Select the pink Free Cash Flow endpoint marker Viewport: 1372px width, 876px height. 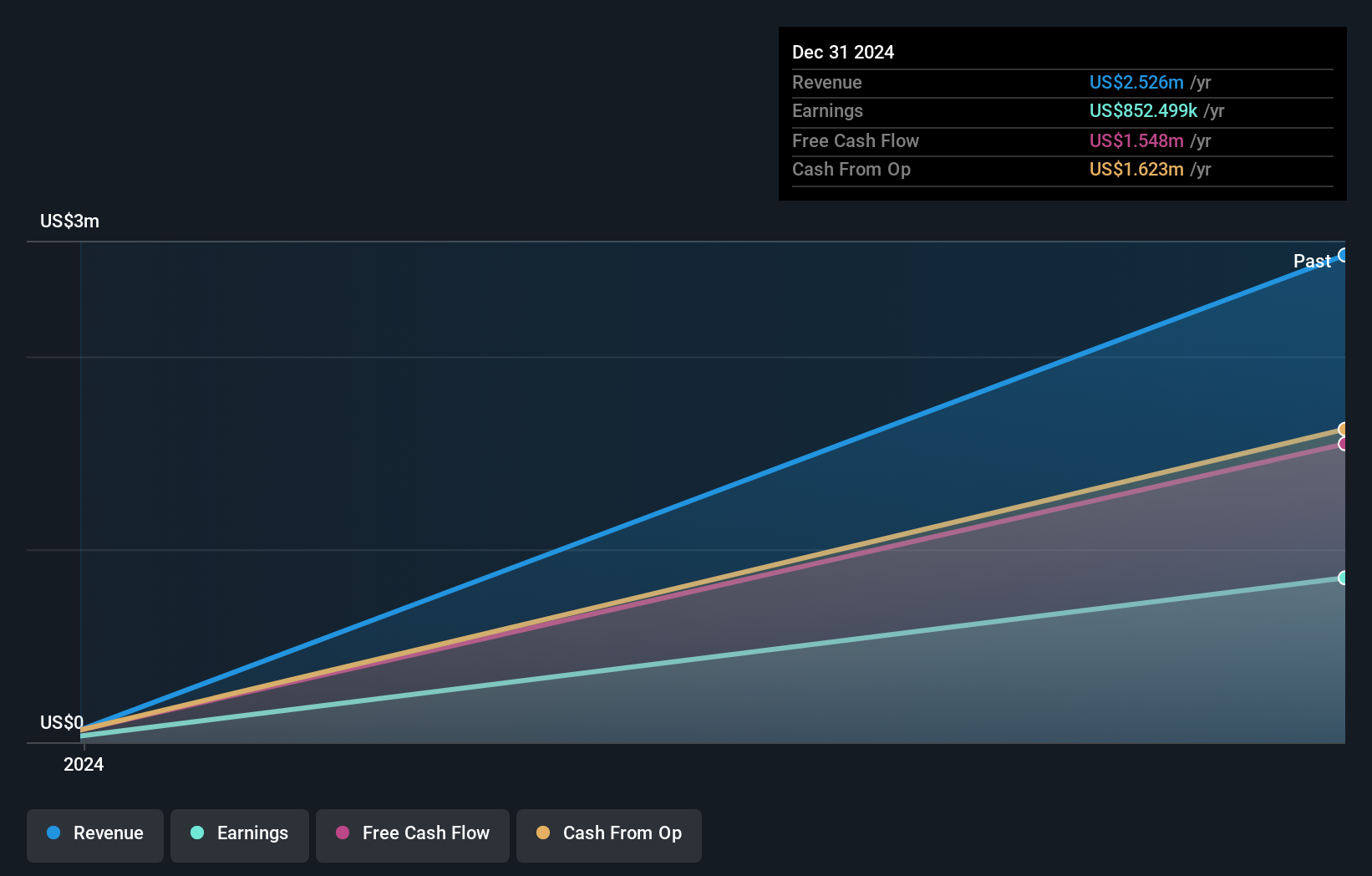tap(1343, 444)
